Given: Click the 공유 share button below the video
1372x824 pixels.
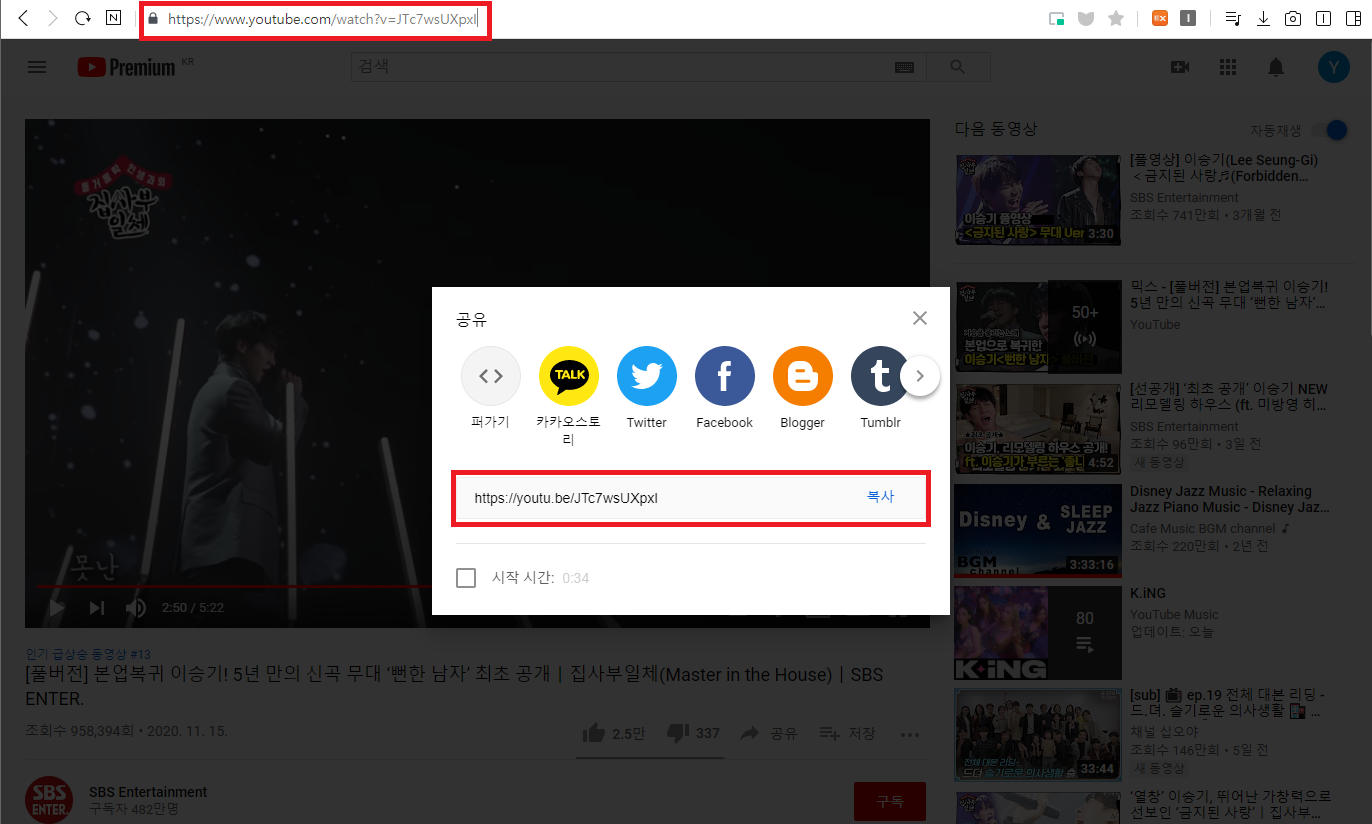Looking at the screenshot, I should click(x=768, y=733).
